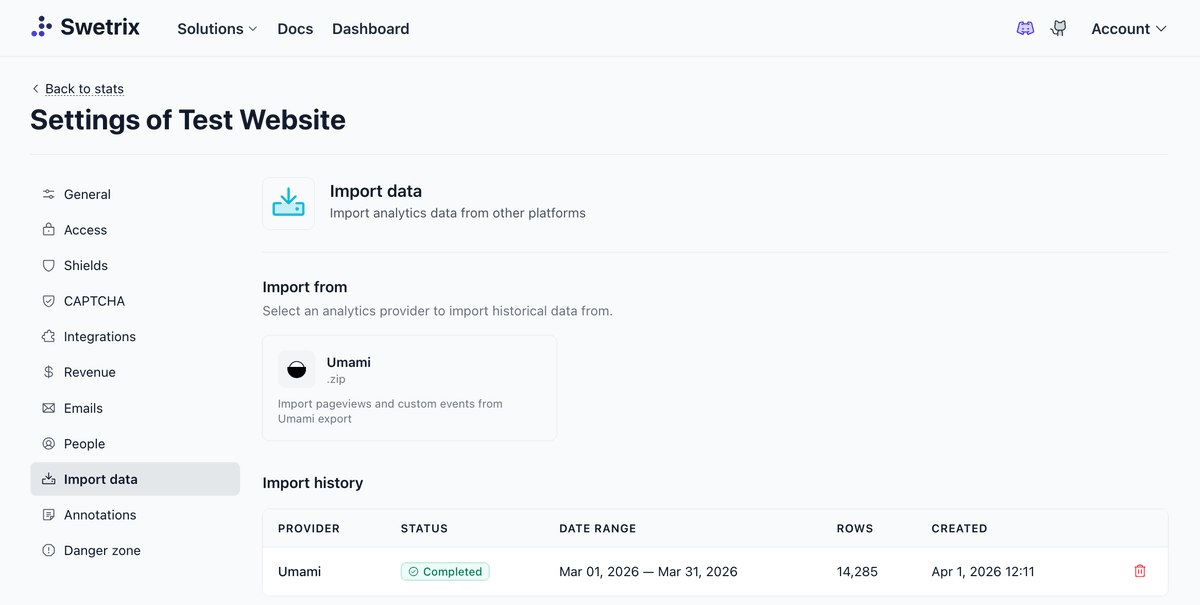
Task: Open the Annotations tab
Action: pos(135,515)
